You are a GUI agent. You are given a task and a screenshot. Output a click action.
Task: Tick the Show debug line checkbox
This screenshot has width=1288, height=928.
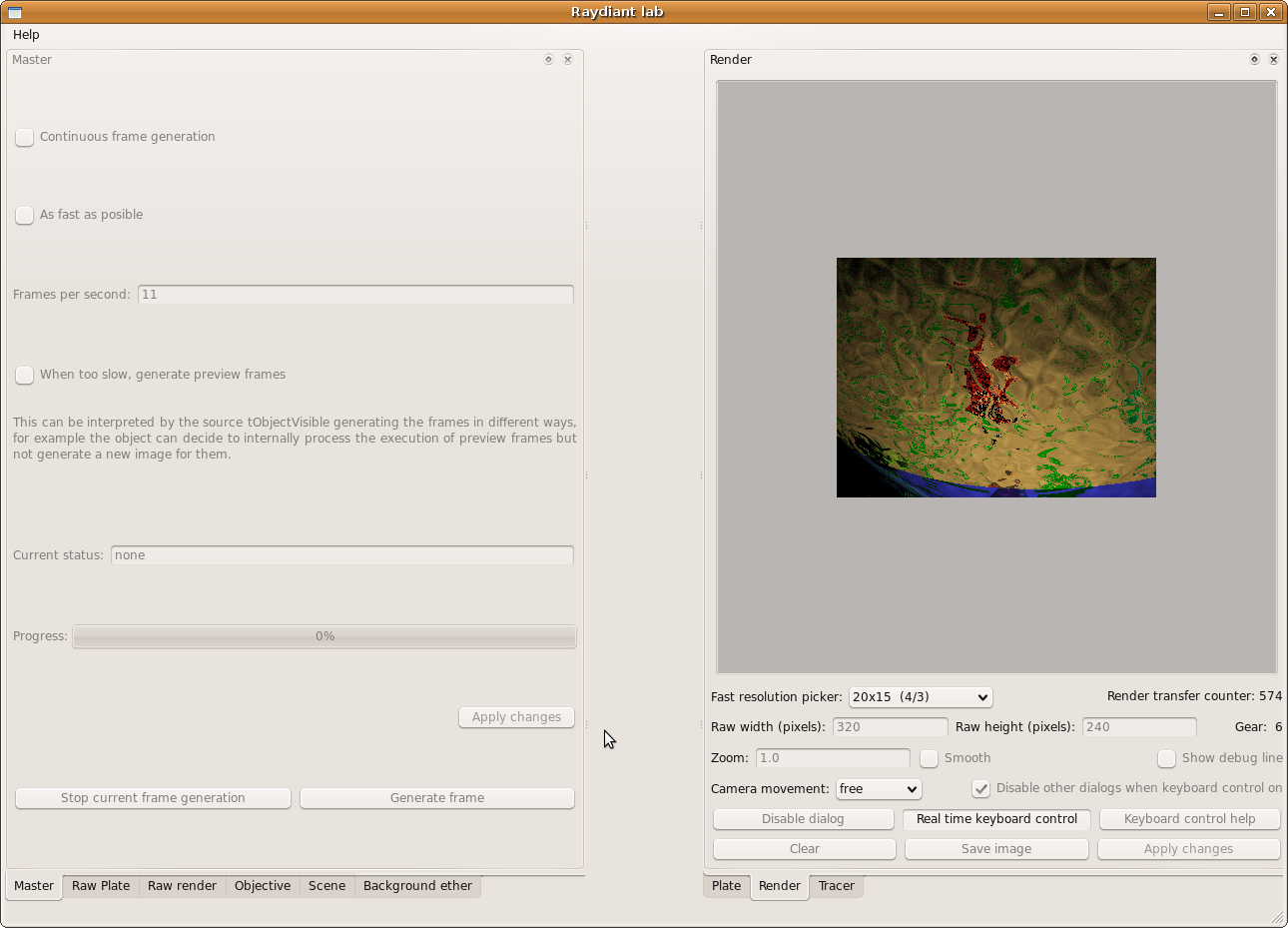[1166, 758]
